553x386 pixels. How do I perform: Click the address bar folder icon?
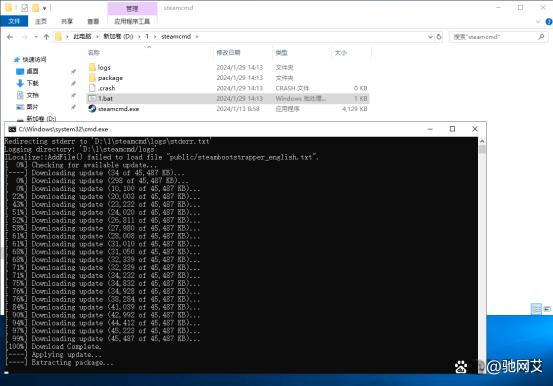click(58, 37)
